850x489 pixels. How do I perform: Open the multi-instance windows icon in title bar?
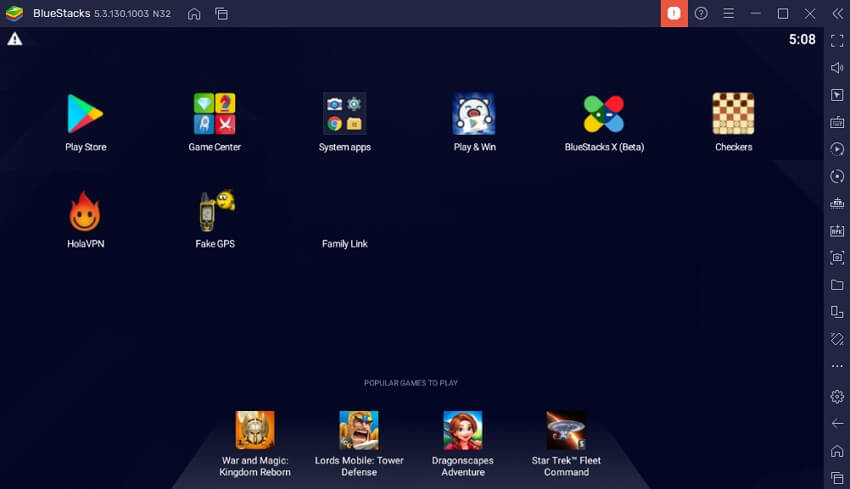(221, 14)
